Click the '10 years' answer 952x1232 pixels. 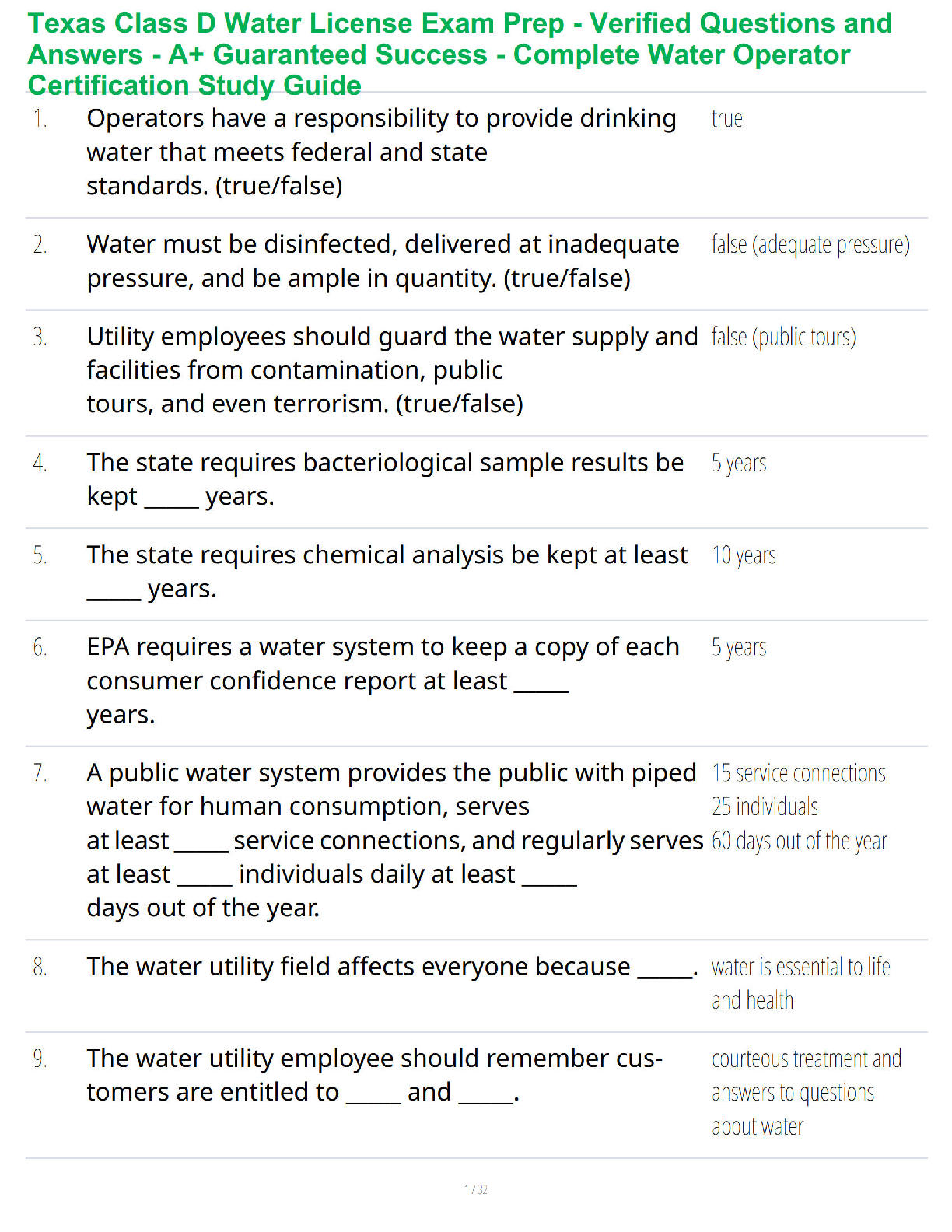[x=744, y=555]
